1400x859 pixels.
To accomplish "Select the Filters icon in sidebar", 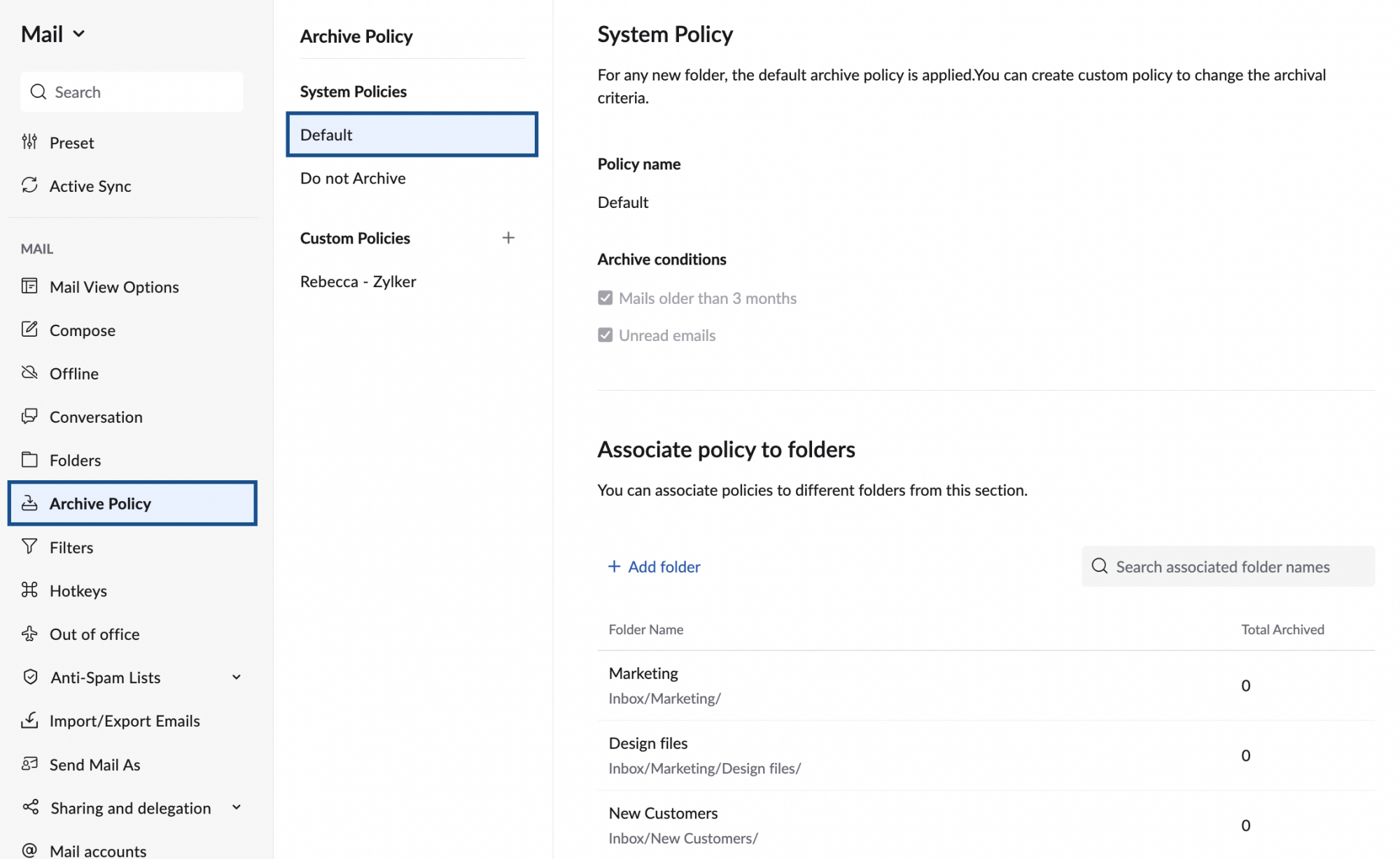I will click(29, 546).
